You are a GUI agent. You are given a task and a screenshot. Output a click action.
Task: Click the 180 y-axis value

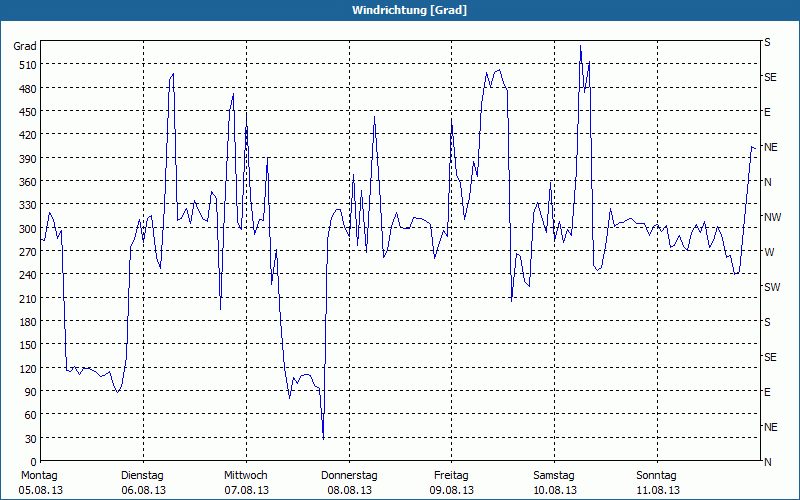[28, 322]
